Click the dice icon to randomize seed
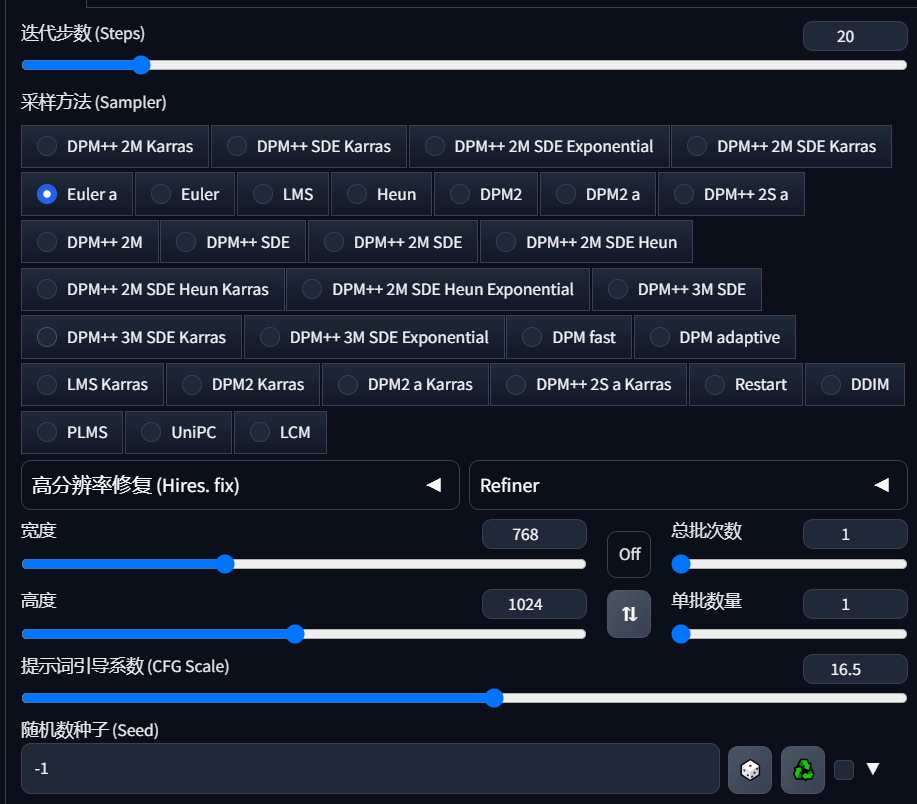The width and height of the screenshot is (917, 804). (749, 769)
